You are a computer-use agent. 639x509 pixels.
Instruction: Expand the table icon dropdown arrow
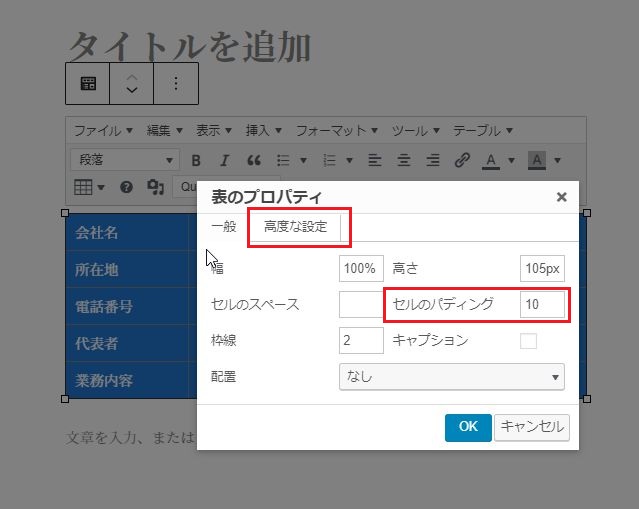(101, 187)
